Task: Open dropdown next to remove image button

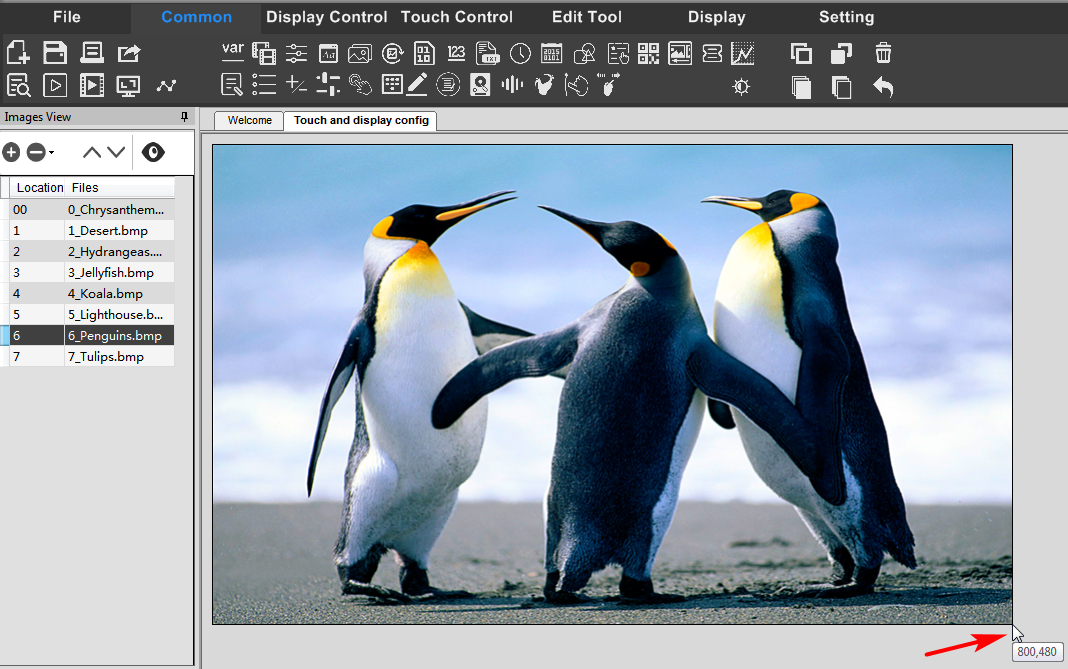Action: coord(52,153)
